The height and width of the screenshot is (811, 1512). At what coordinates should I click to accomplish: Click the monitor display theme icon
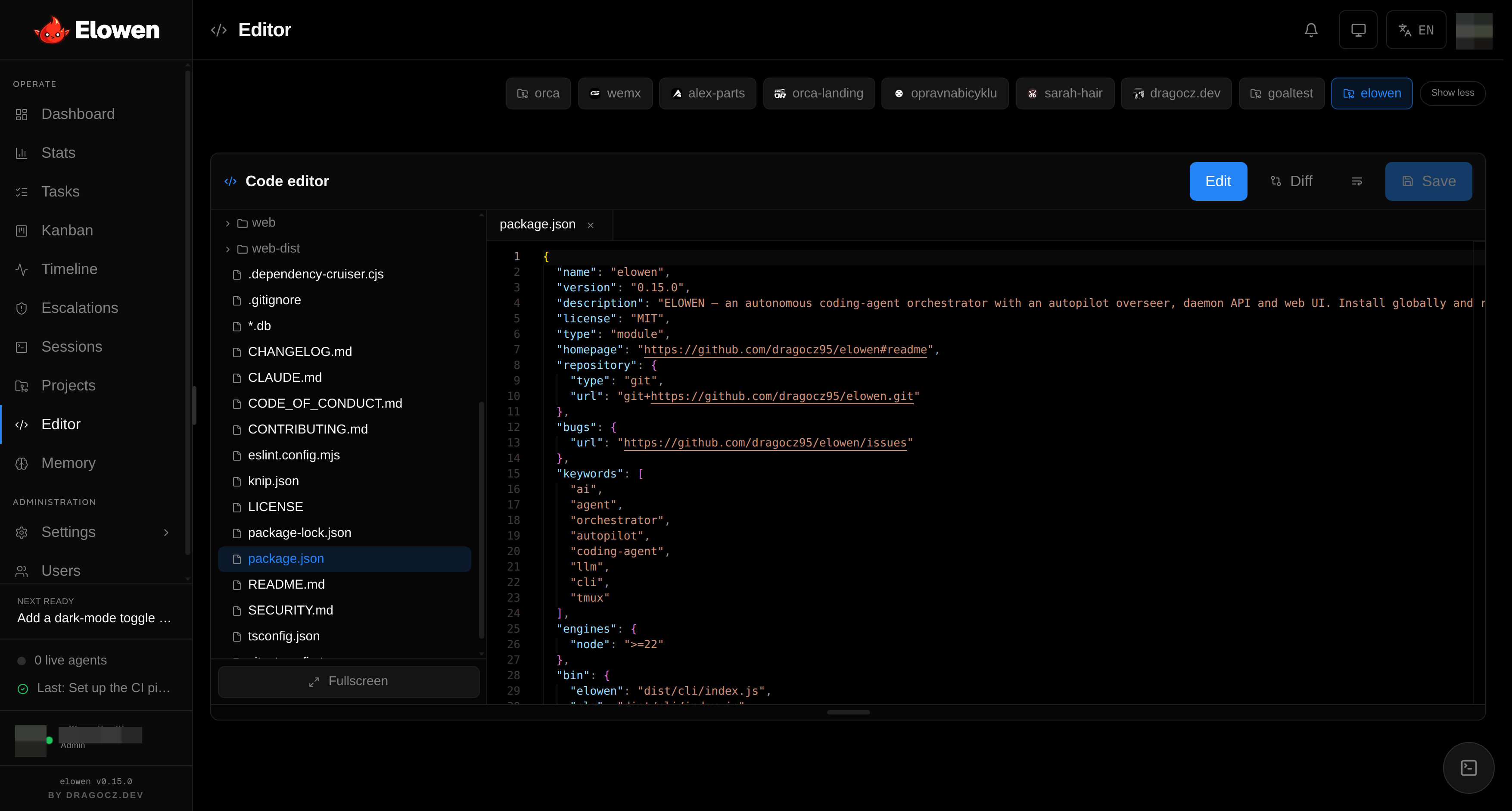coord(1358,30)
